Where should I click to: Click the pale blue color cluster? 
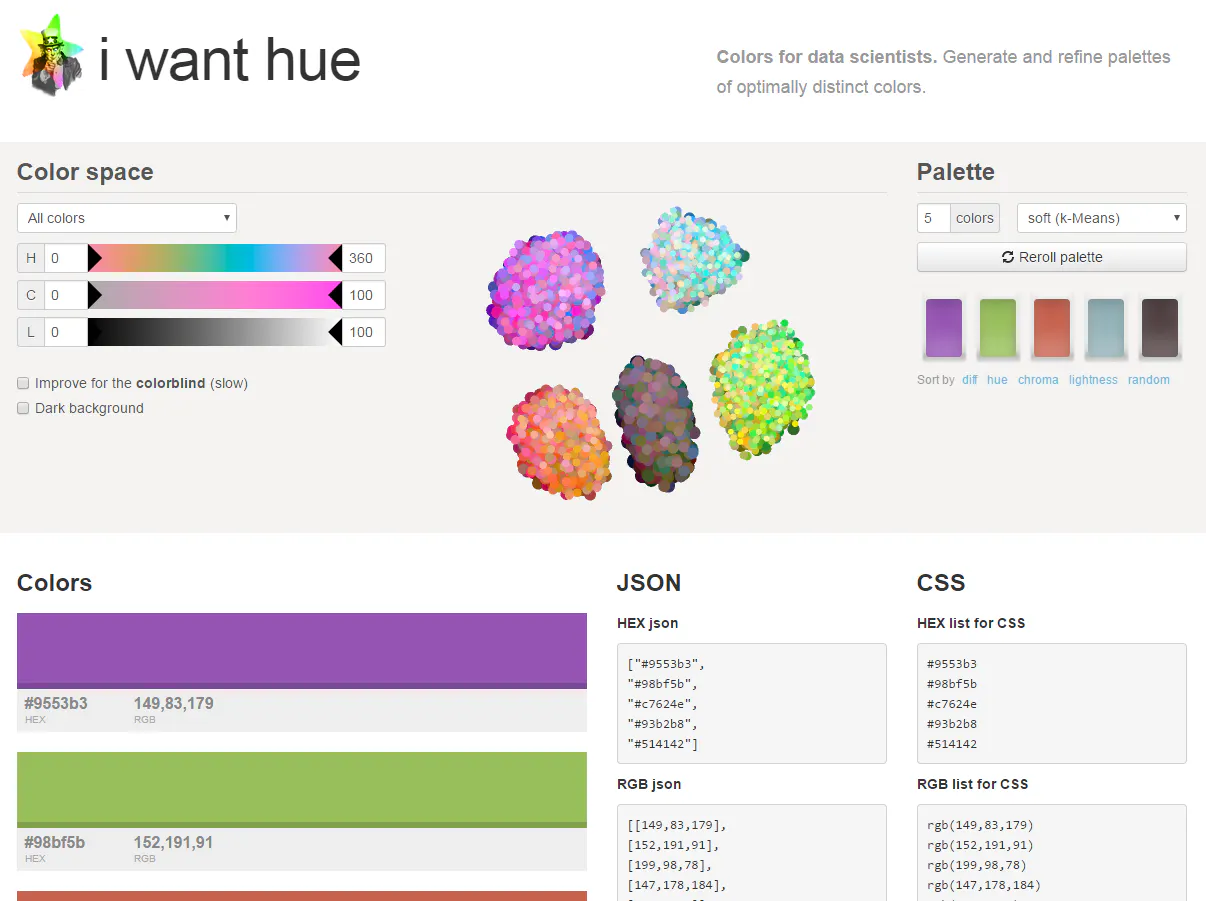[694, 259]
